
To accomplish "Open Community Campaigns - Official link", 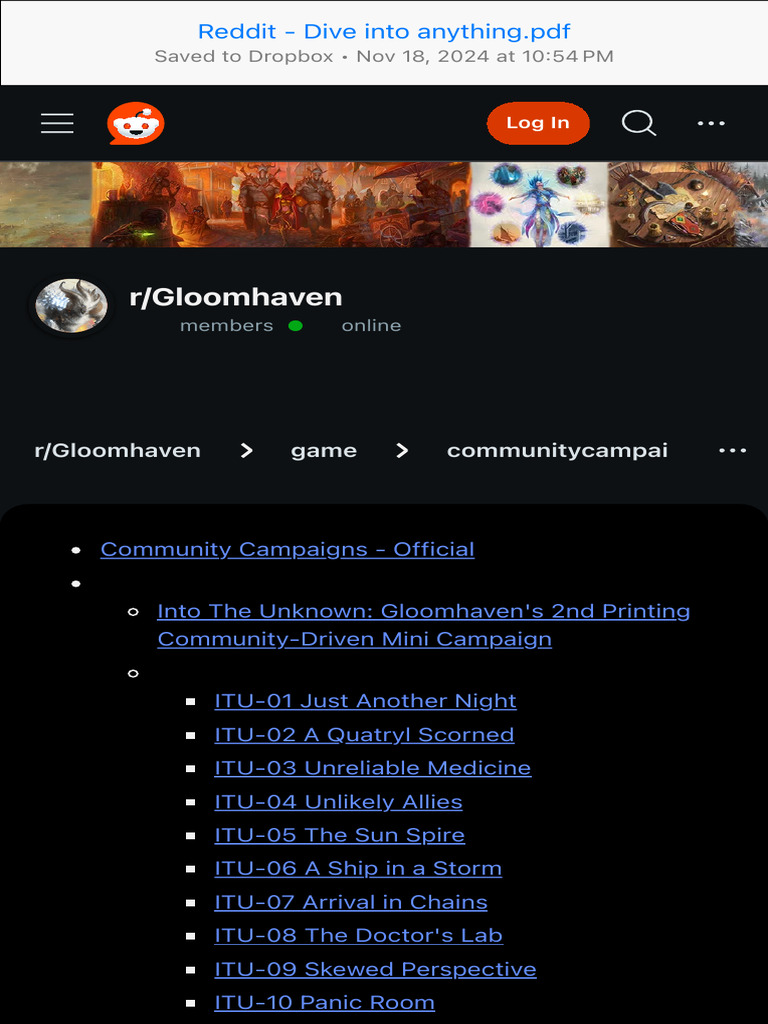I will click(x=287, y=549).
